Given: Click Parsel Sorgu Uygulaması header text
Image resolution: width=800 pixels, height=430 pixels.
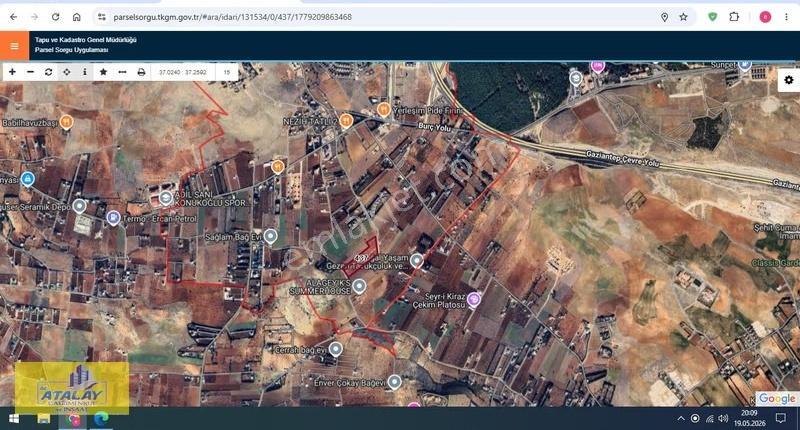Looking at the screenshot, I should pos(71,50).
